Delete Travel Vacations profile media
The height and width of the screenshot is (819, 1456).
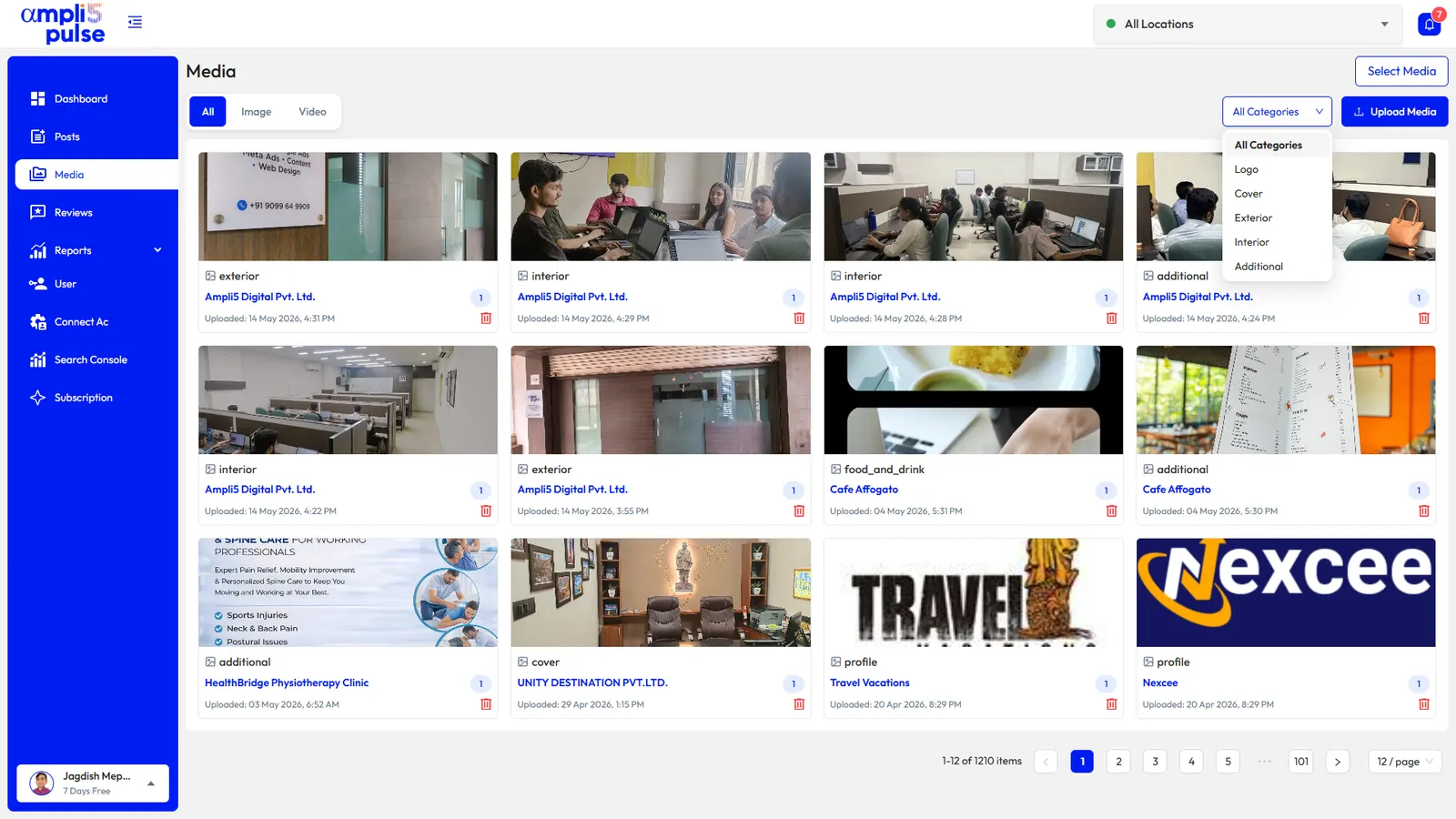(x=1111, y=704)
